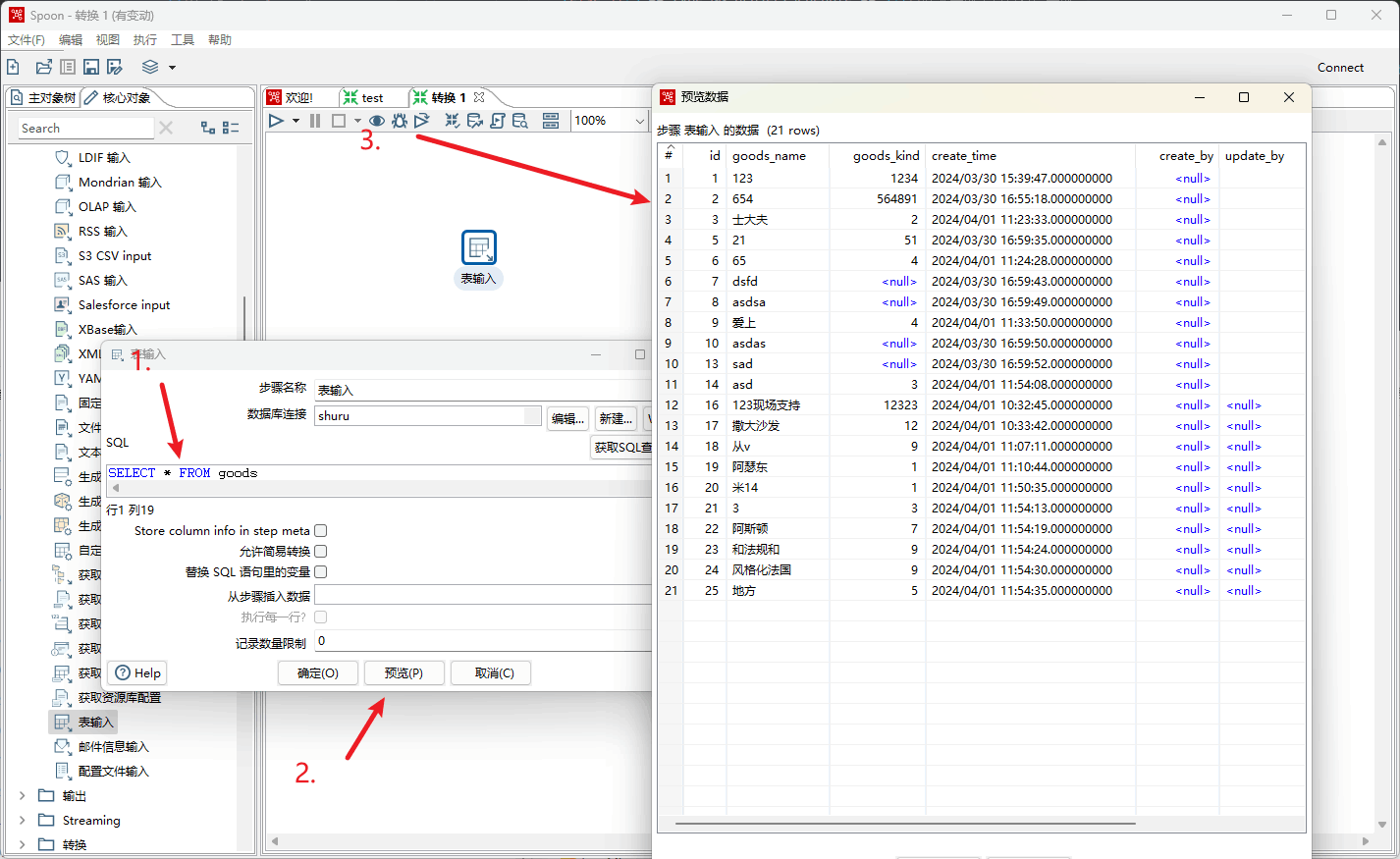Run the transformation with the play icon
1400x859 pixels.
coord(276,121)
